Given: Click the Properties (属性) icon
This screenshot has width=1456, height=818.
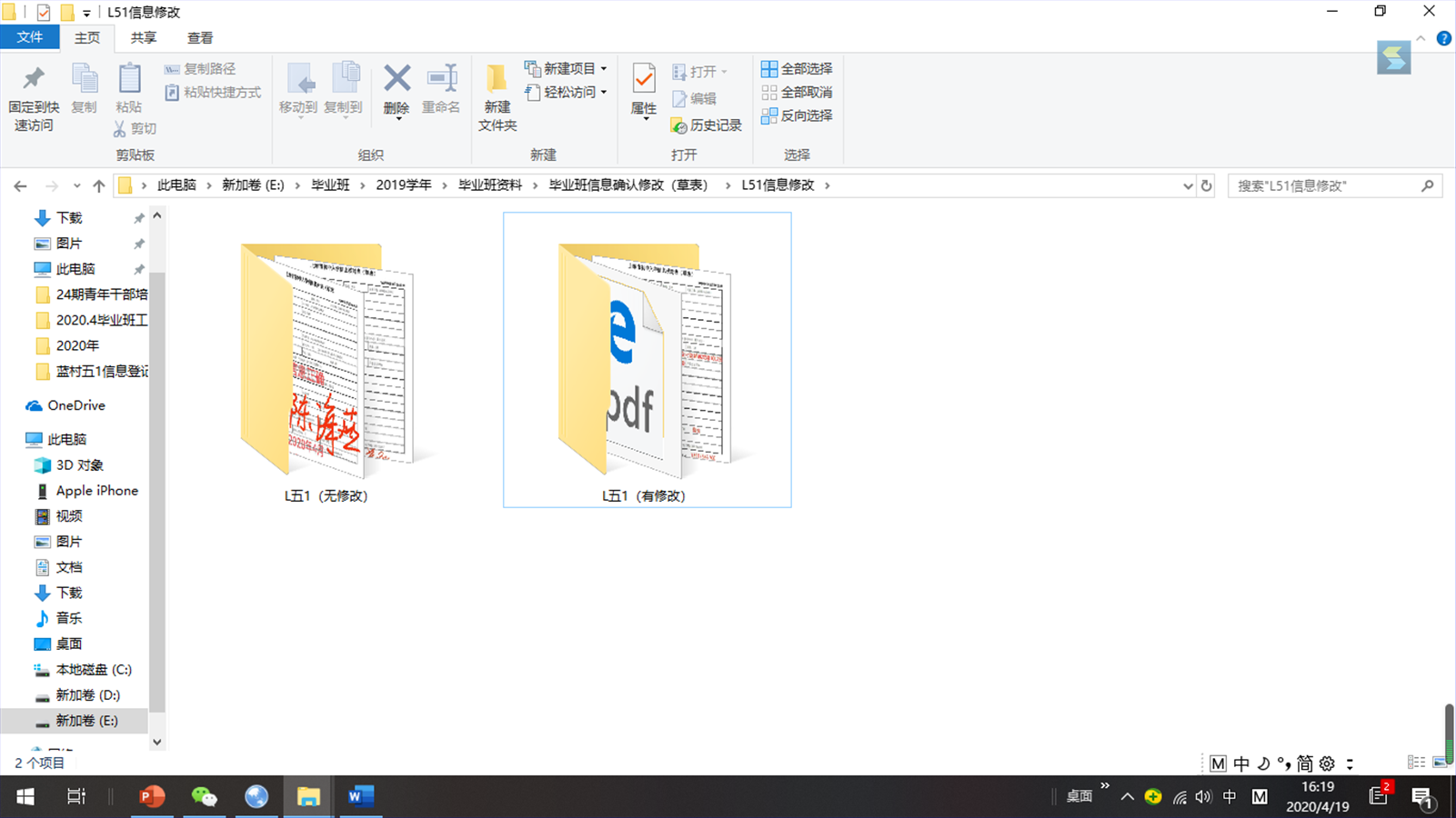Looking at the screenshot, I should (644, 88).
